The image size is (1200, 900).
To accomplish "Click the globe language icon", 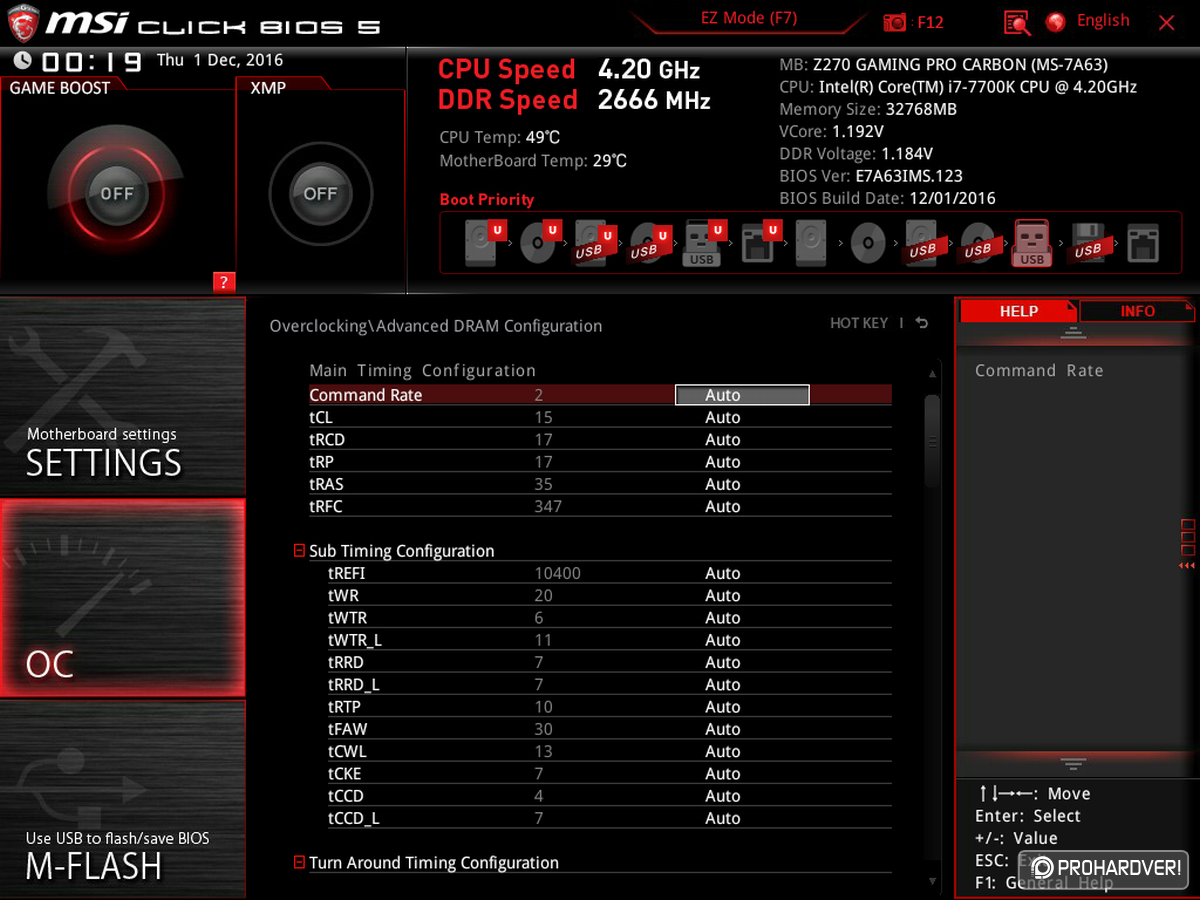I will point(1055,22).
